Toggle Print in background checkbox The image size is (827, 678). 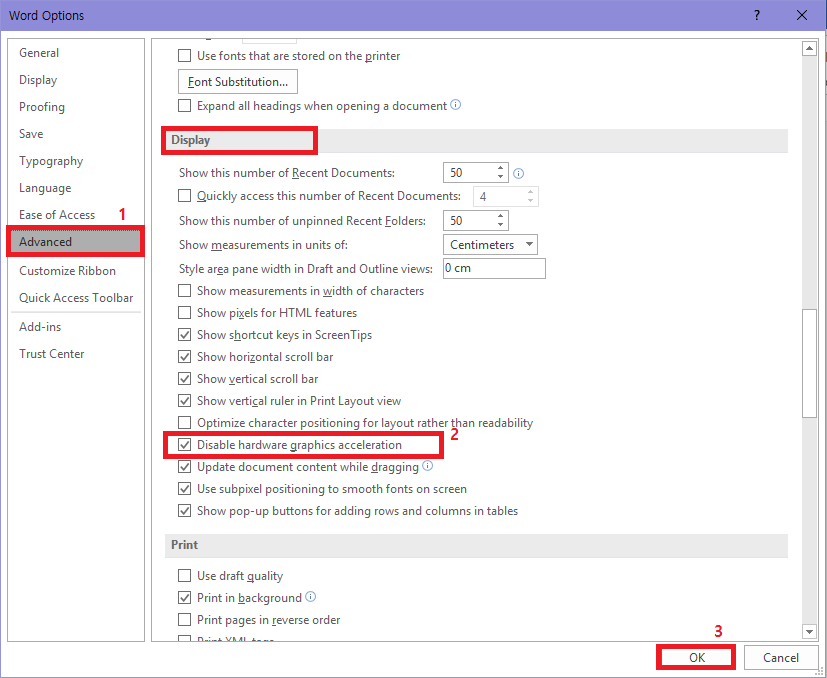185,598
